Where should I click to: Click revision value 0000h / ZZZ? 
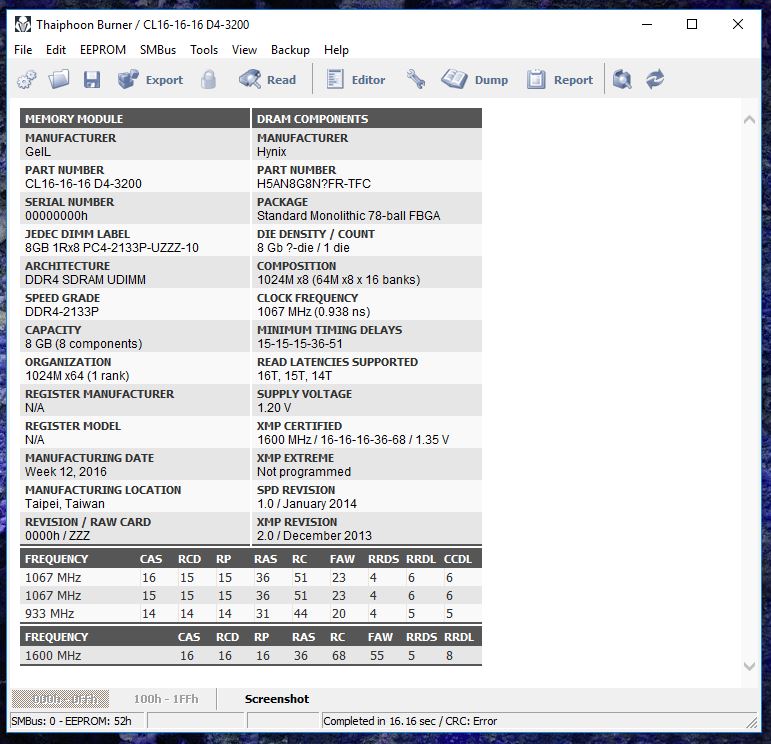point(58,535)
